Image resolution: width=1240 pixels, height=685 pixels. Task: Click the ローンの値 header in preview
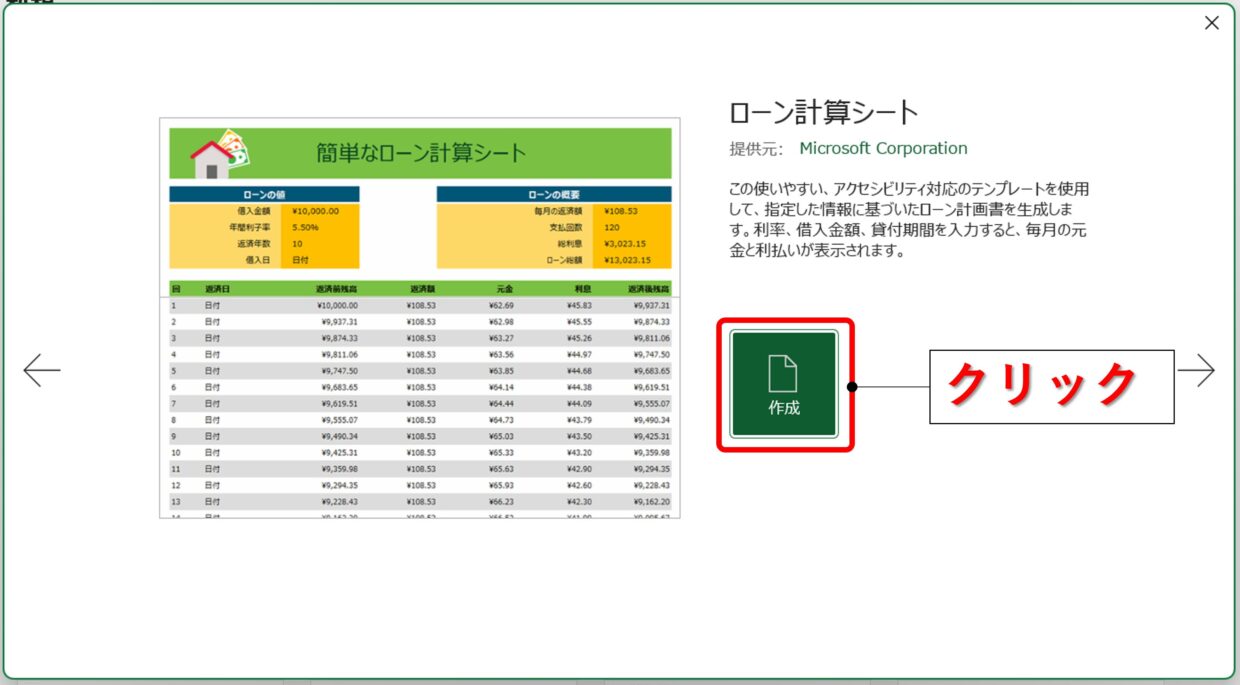coord(264,195)
